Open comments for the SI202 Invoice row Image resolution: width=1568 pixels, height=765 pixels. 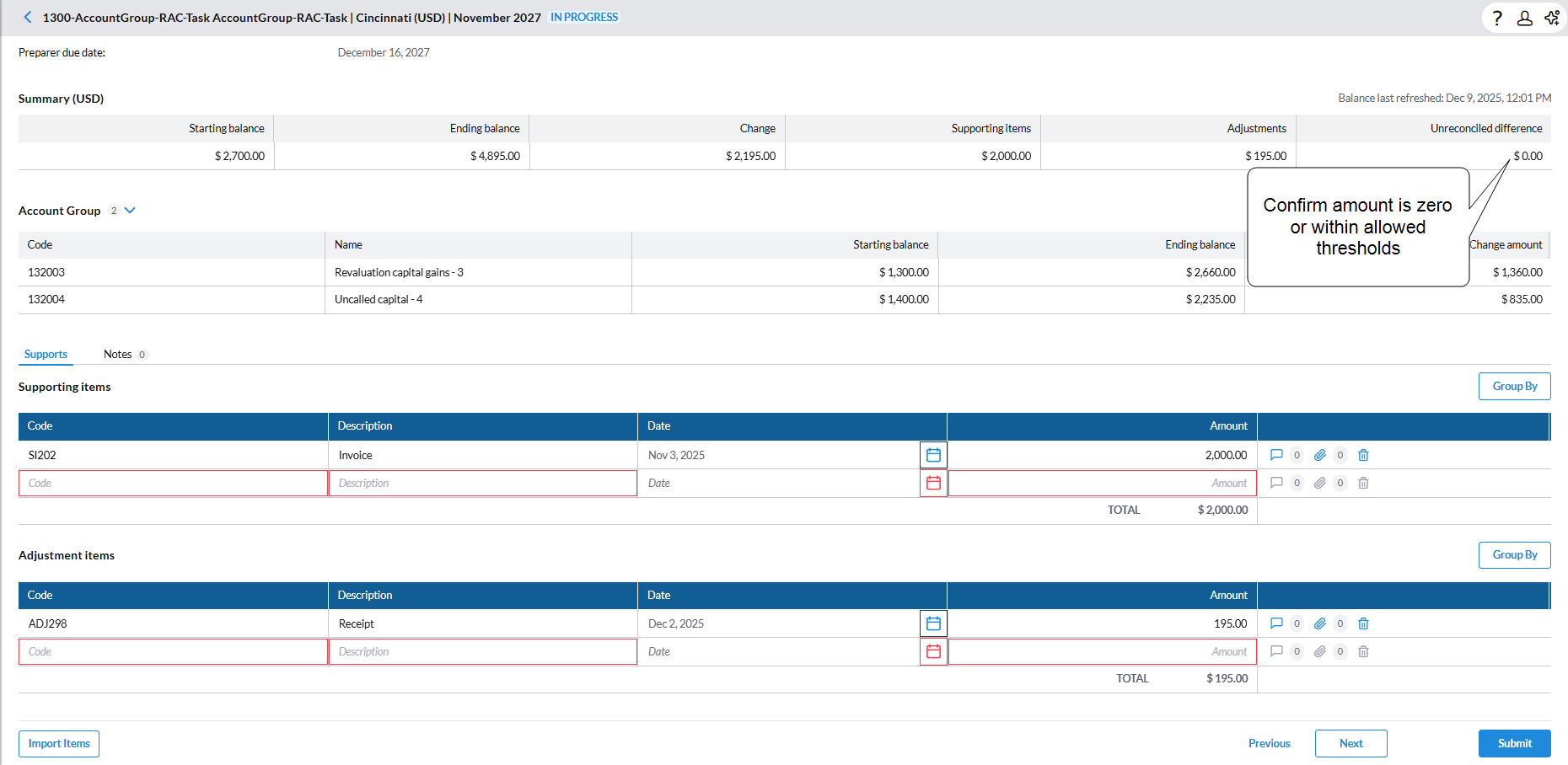(1276, 455)
